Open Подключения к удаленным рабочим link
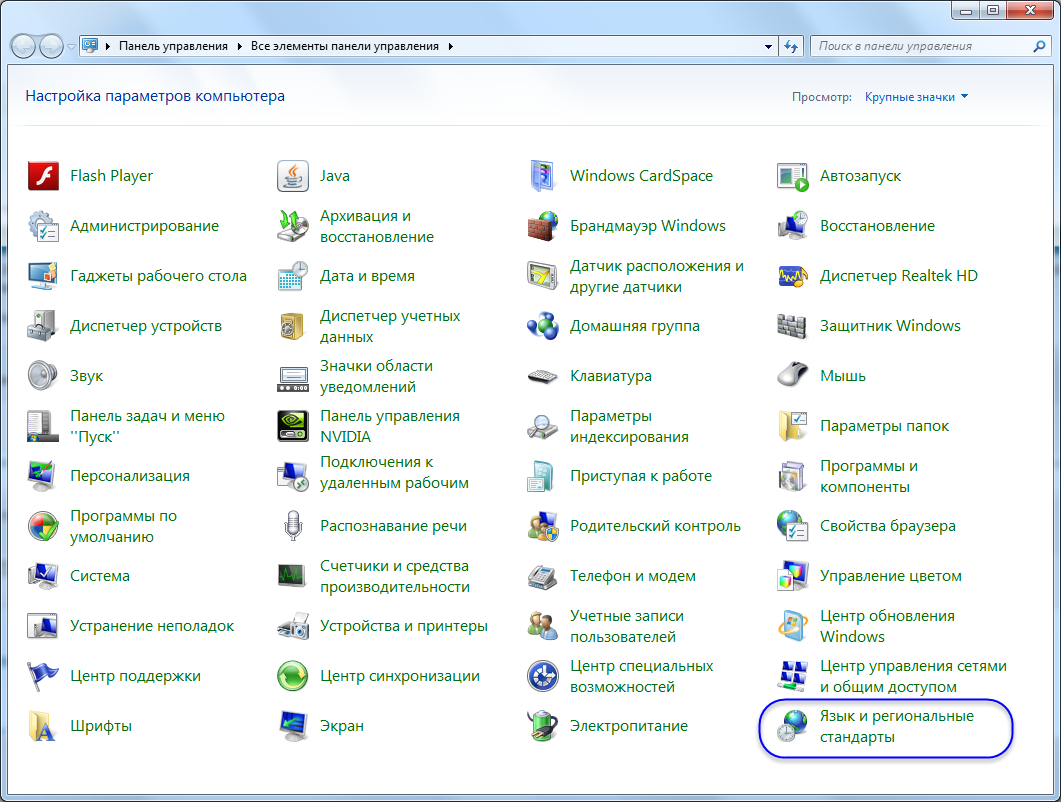 394,472
